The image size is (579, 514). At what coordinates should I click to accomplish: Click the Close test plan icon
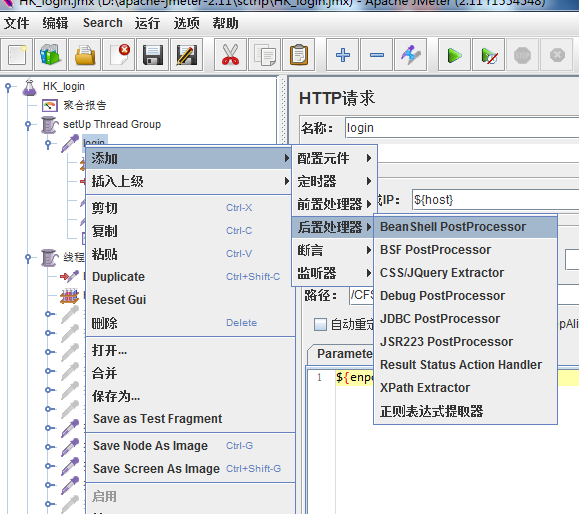tap(119, 55)
